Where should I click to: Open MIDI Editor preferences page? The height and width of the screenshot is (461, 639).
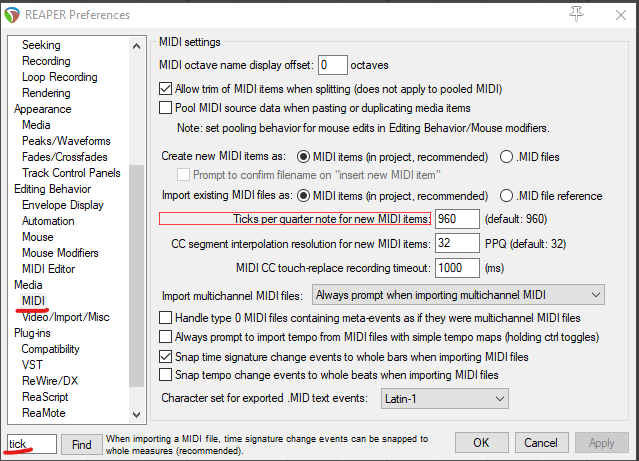click(x=48, y=269)
